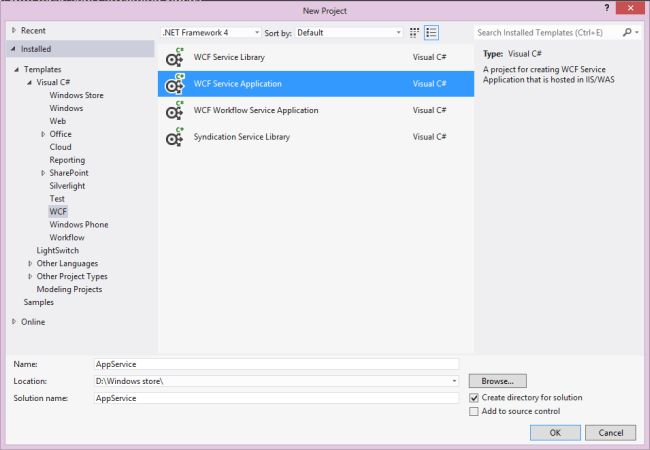Expand the Other Languages node
This screenshot has width=650, height=450.
30,264
